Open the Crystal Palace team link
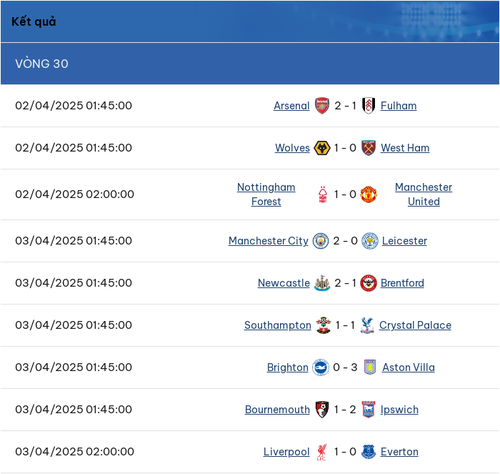 (x=415, y=325)
